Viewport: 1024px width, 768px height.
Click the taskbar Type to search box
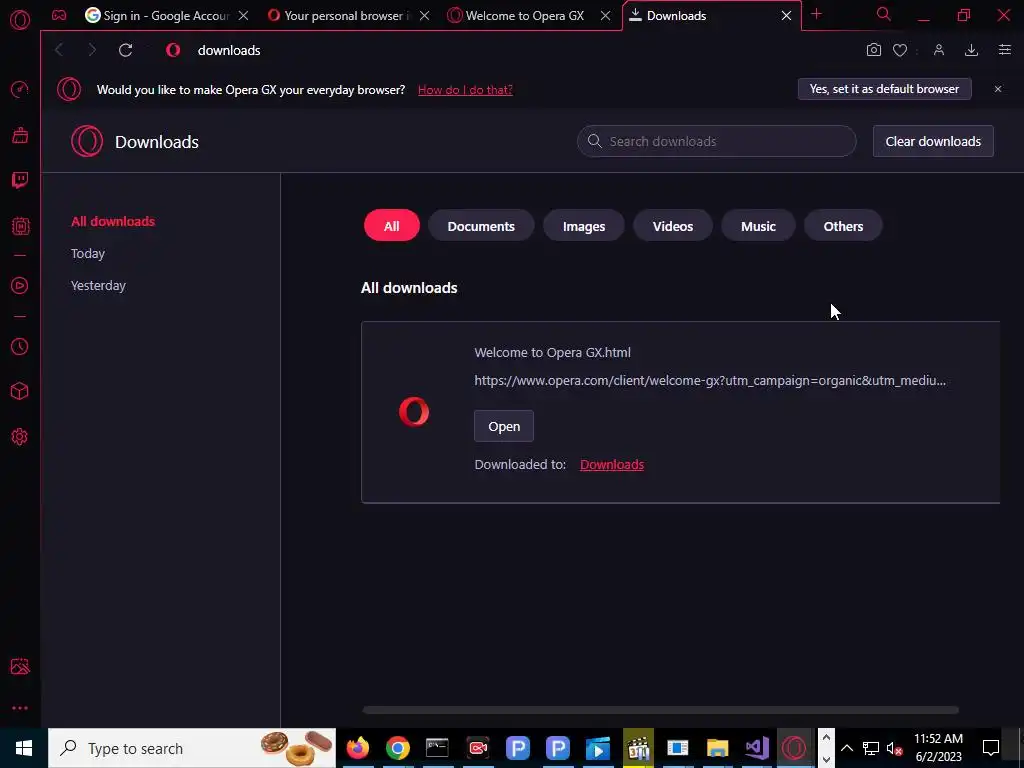pos(192,748)
